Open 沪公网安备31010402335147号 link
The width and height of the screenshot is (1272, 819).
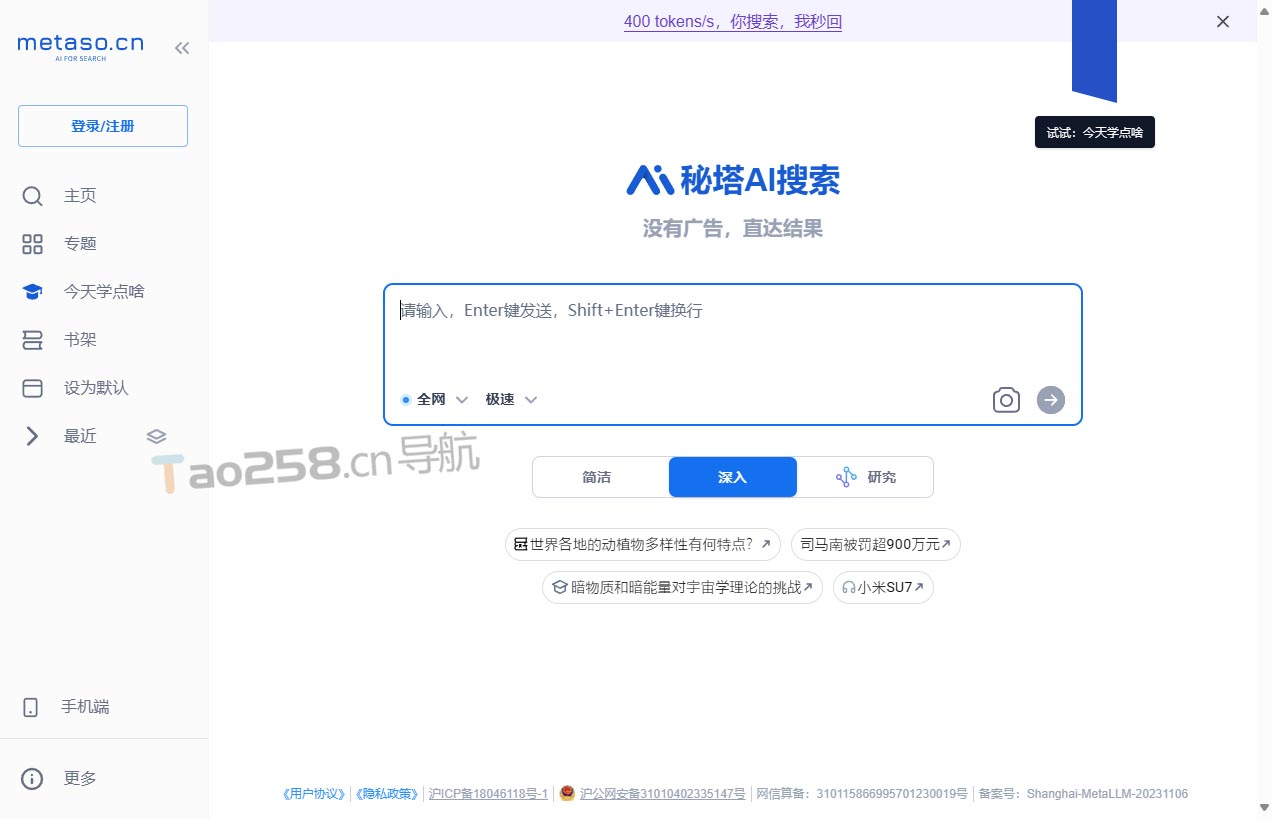663,794
